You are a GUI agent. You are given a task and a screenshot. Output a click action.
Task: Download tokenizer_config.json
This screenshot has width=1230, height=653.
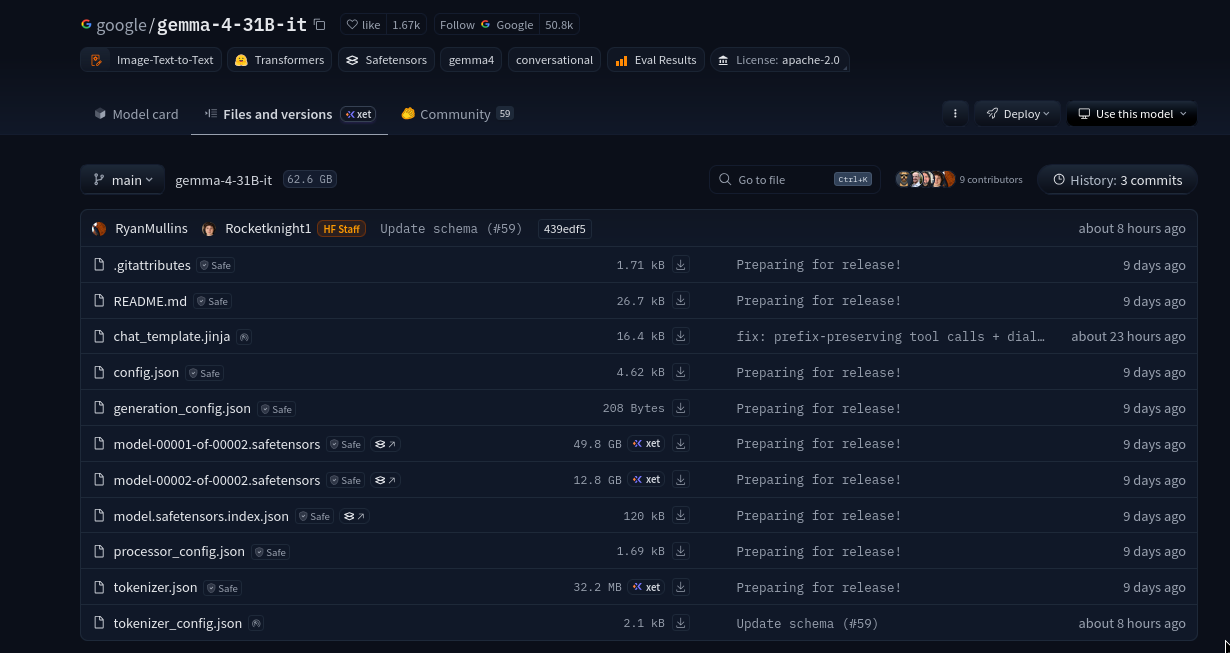point(681,623)
